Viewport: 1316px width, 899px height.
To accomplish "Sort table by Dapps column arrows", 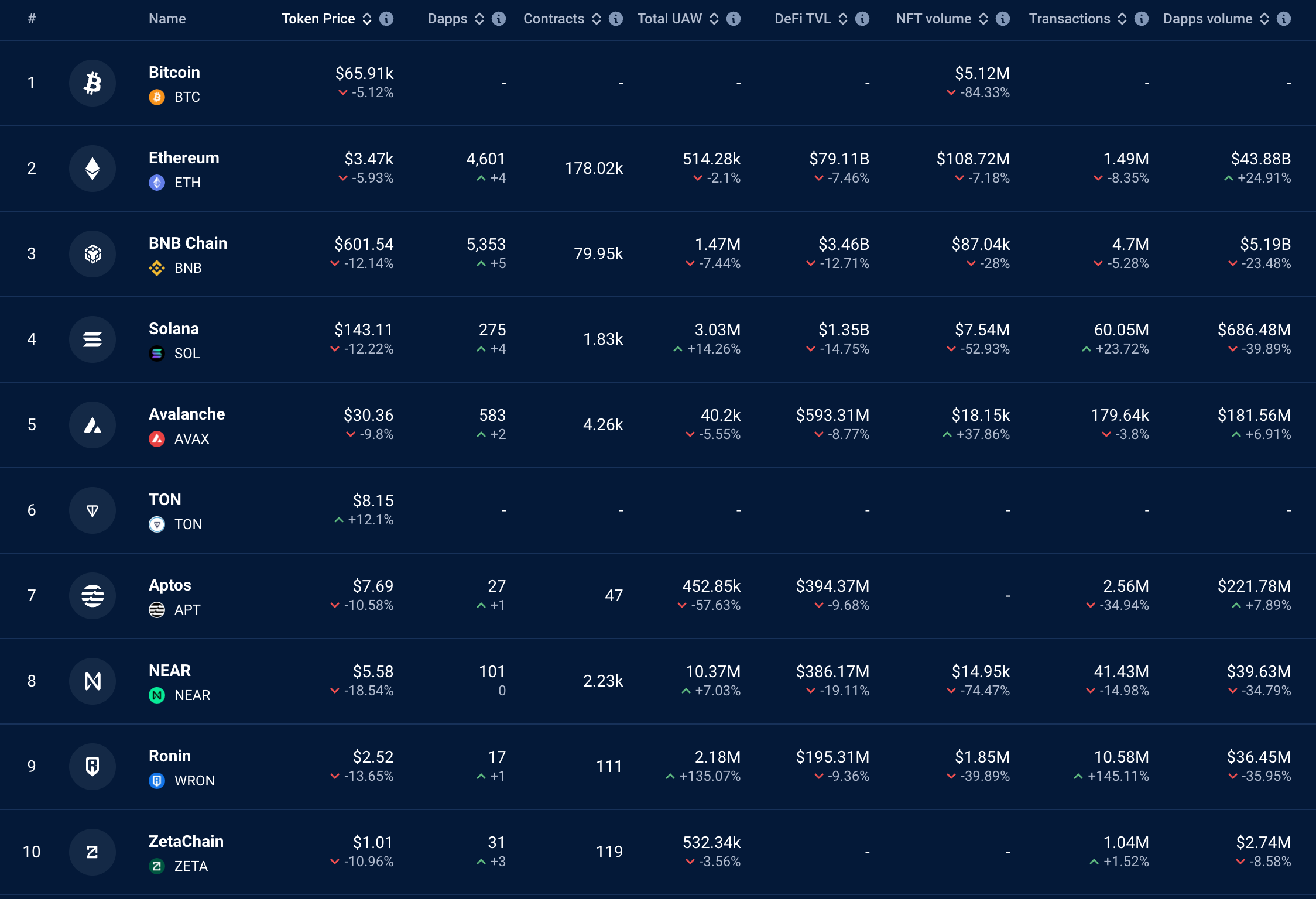I will pyautogui.click(x=479, y=19).
